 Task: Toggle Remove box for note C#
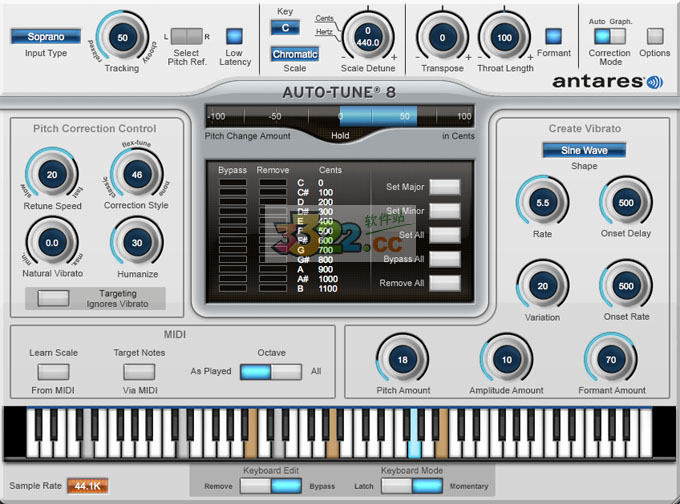coord(273,192)
